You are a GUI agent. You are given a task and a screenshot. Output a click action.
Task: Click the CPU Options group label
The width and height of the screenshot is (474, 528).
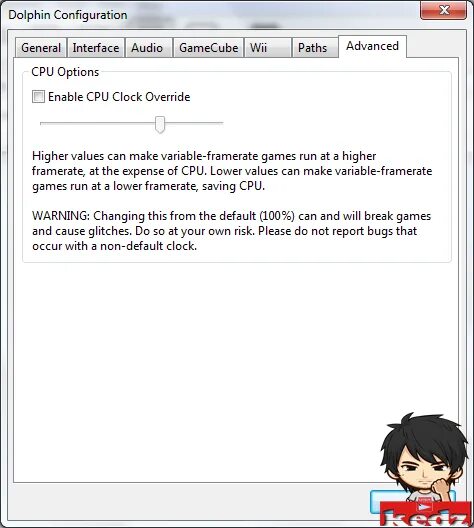(x=65, y=72)
